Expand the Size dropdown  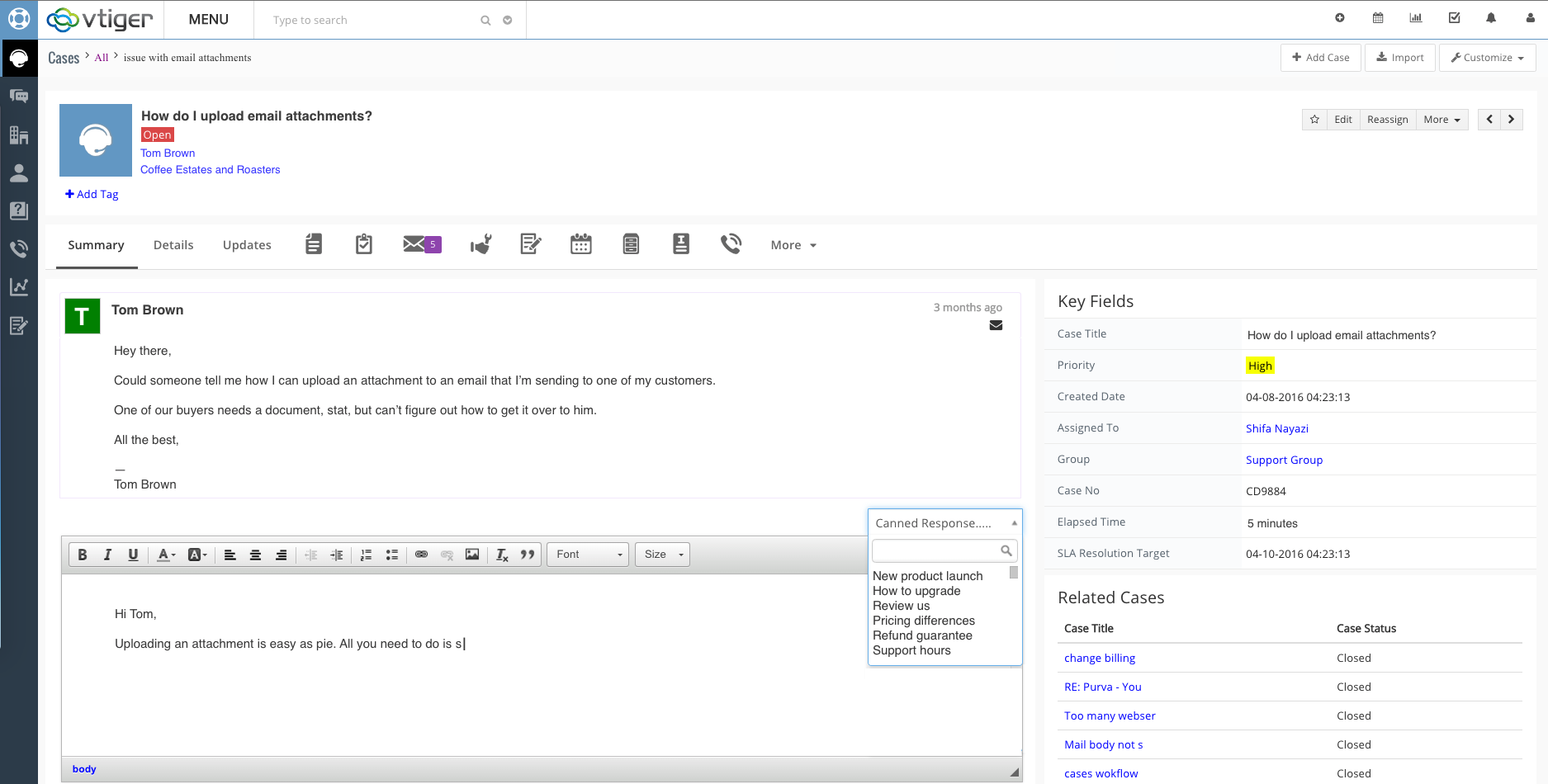(663, 555)
